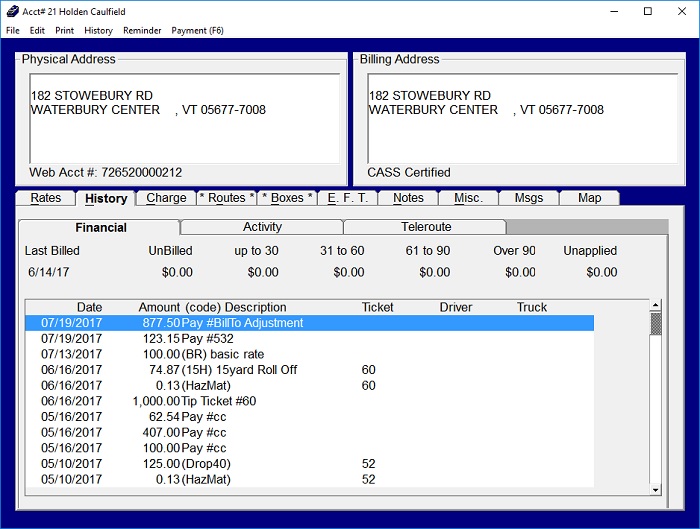Open the Routes tab
The image size is (700, 529).
click(227, 198)
